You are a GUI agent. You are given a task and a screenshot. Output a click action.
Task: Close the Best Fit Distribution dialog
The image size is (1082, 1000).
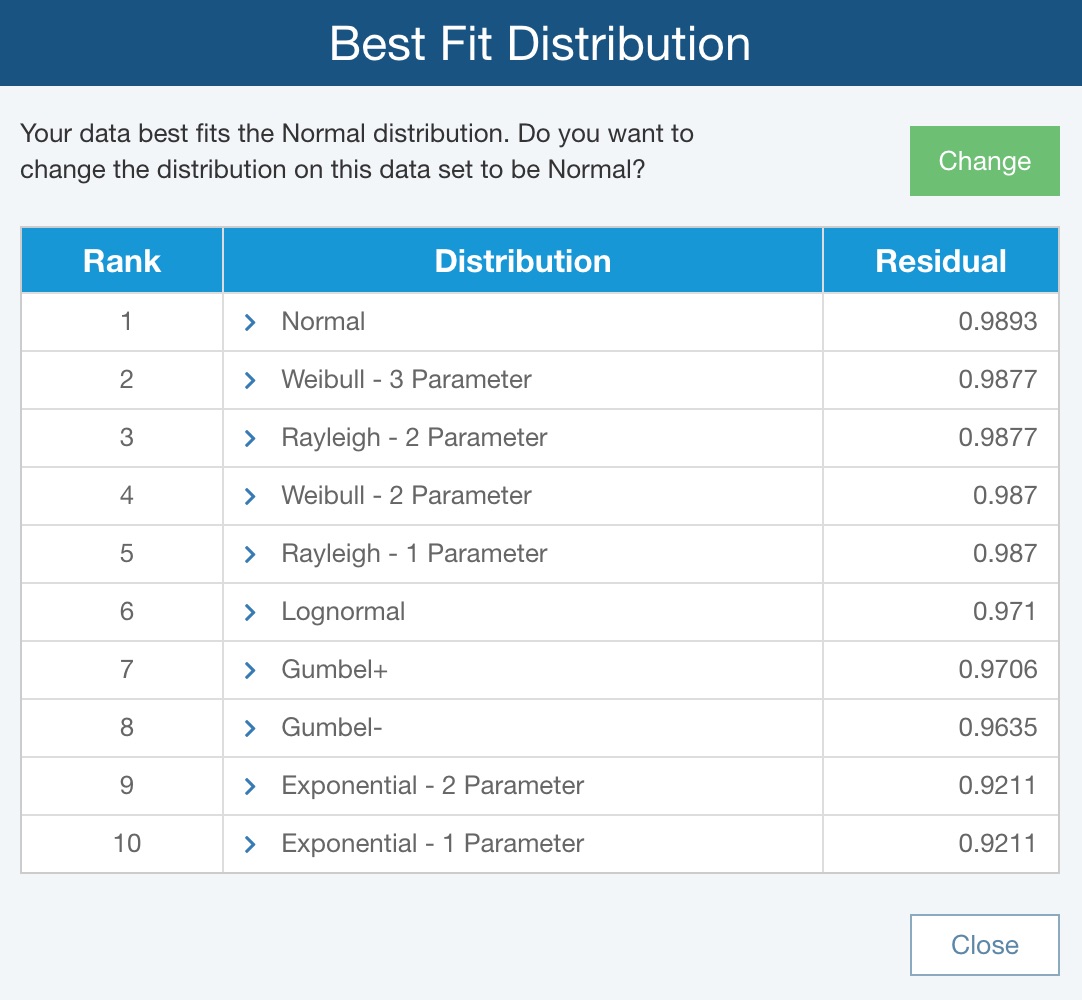point(984,944)
